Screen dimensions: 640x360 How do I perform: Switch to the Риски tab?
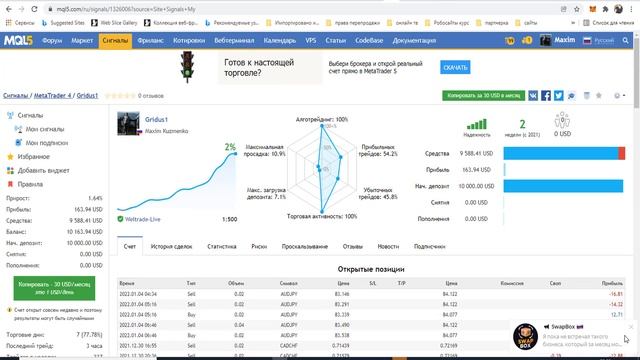click(x=259, y=247)
